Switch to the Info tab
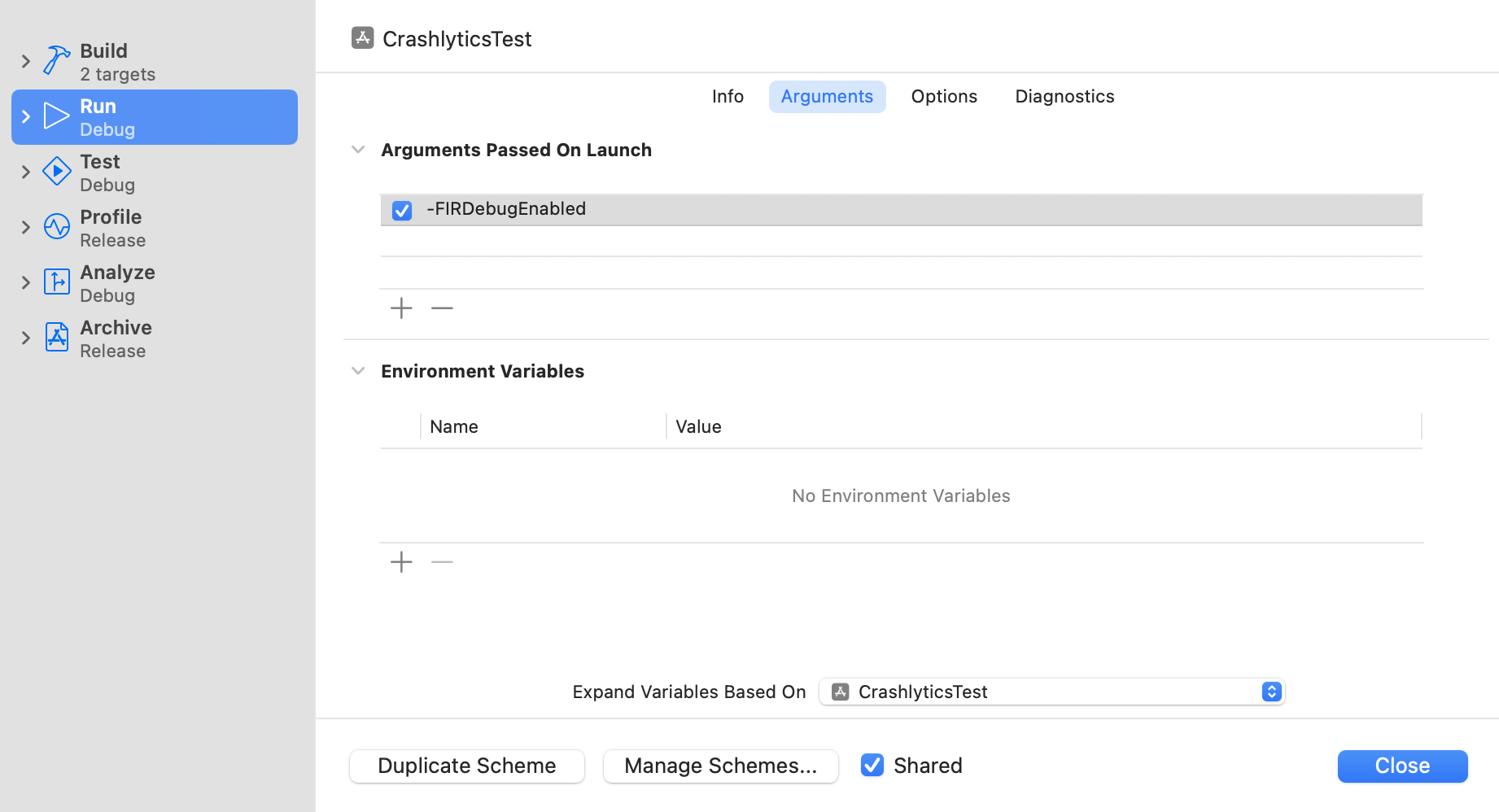Screen dimensions: 1499x812 [728, 97]
